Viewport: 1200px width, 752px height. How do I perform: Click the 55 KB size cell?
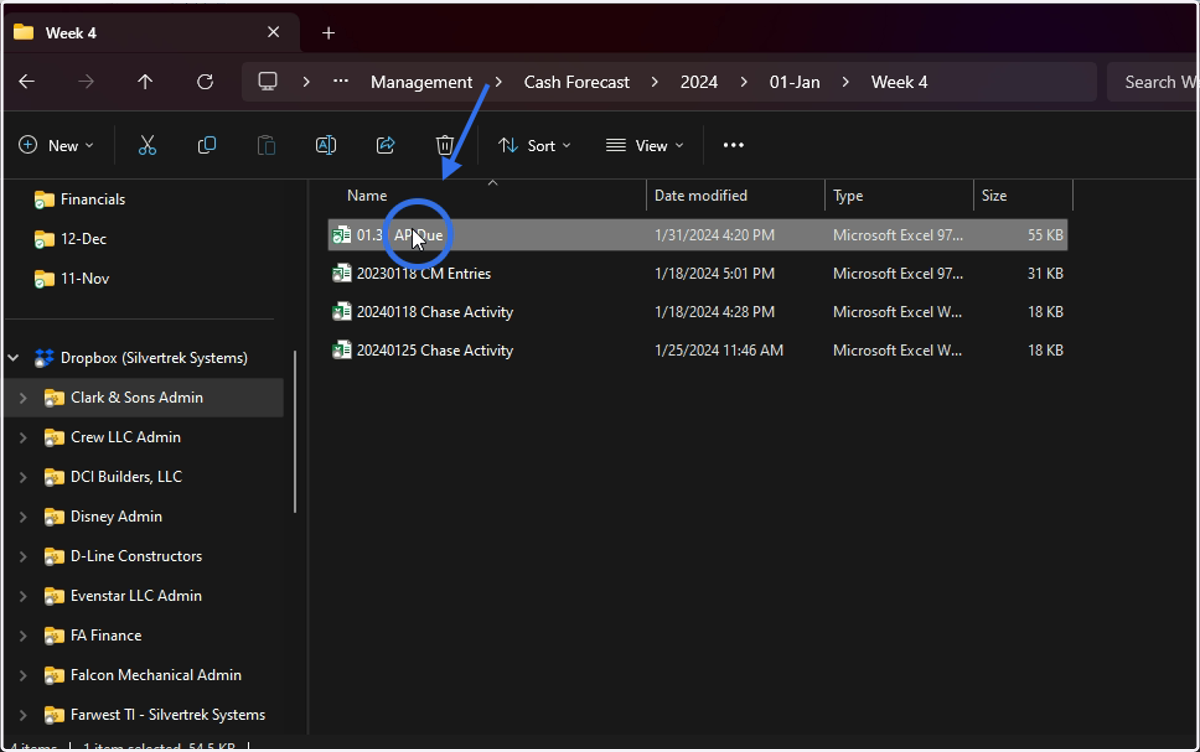click(1045, 235)
